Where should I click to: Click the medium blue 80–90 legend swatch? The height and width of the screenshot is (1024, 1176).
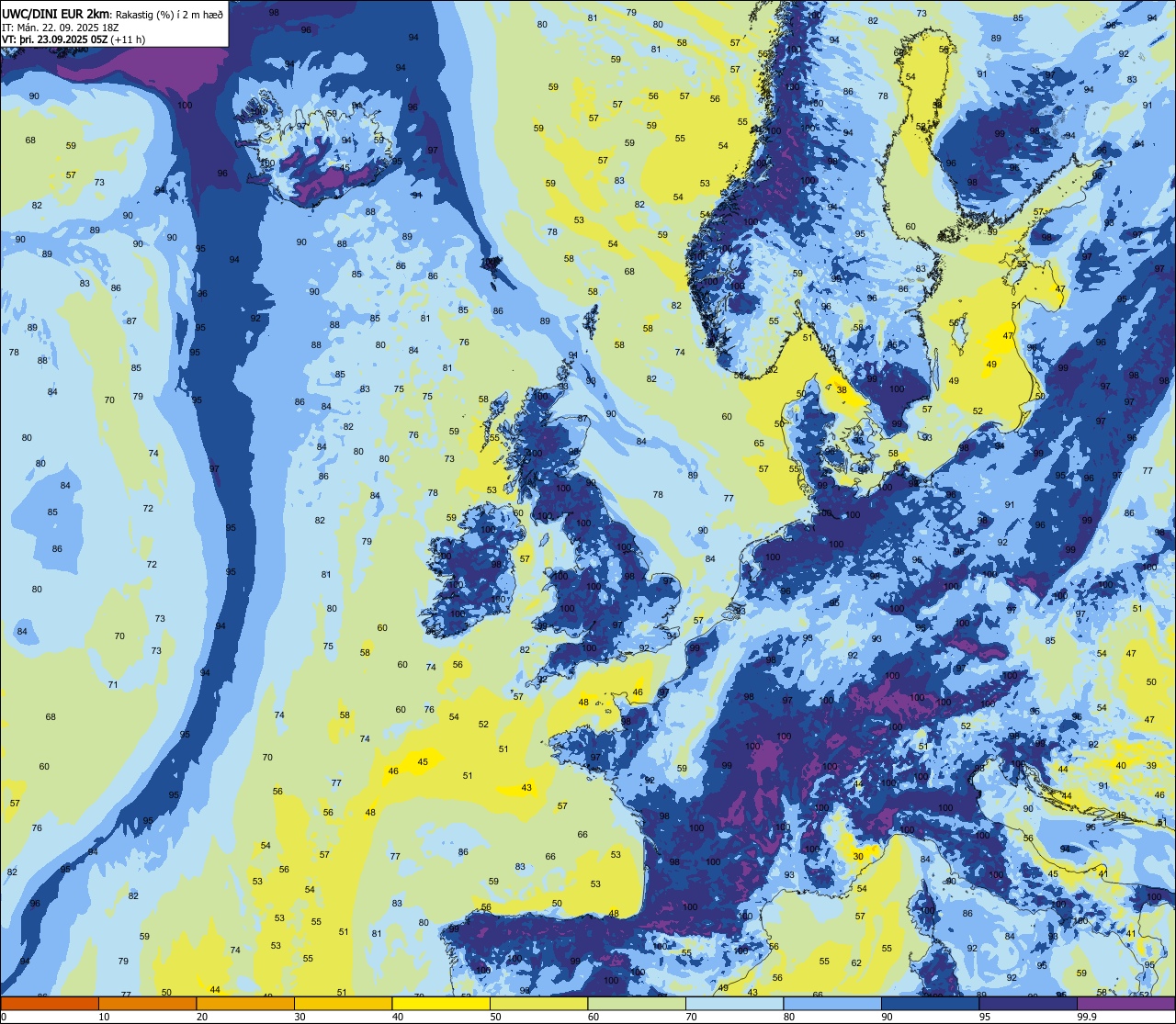(x=832, y=1004)
